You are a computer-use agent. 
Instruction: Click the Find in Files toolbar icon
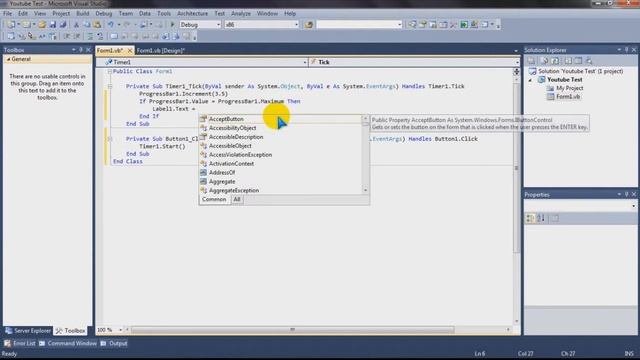[x=309, y=24]
